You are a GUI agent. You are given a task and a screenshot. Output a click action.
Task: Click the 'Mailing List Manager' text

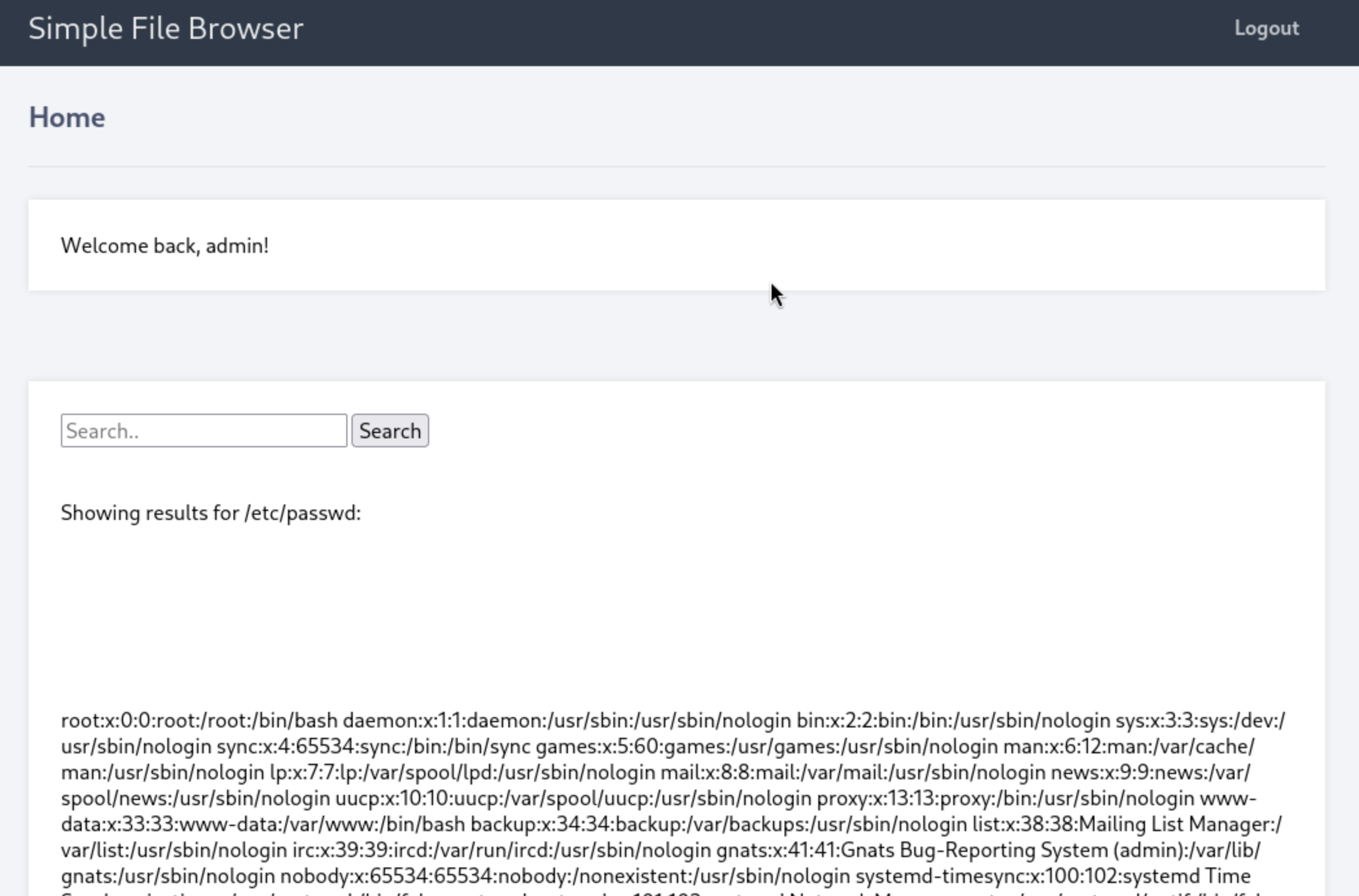(x=1177, y=824)
